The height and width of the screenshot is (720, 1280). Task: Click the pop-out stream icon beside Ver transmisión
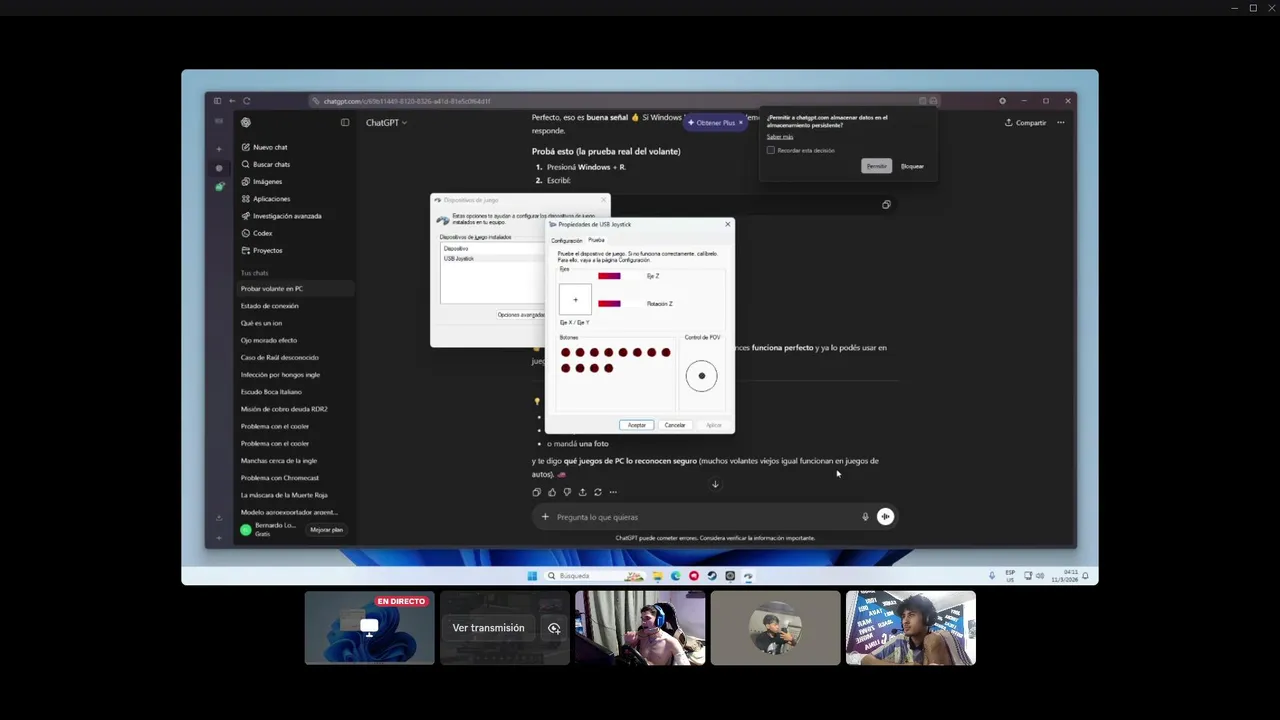(554, 628)
